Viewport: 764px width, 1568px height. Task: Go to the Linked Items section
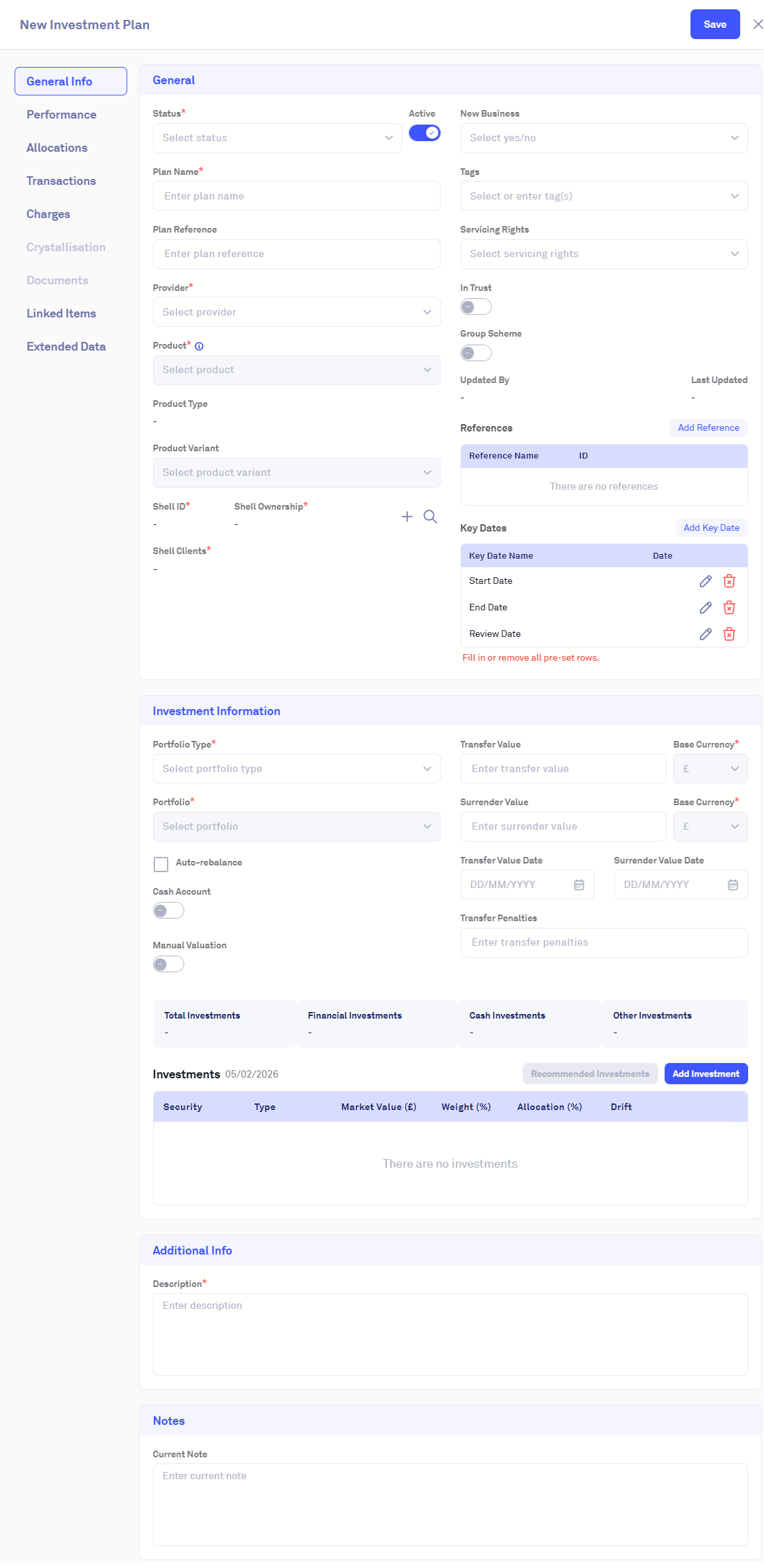click(x=61, y=313)
